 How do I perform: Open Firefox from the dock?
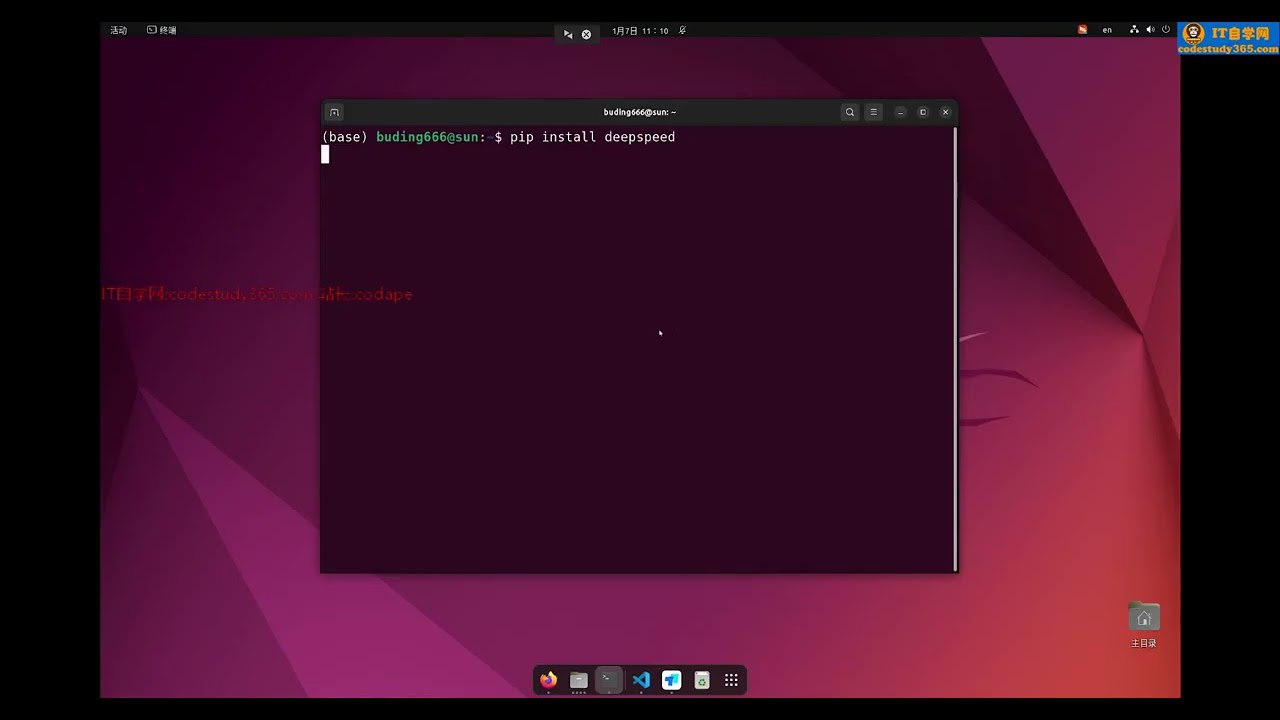[x=548, y=680]
